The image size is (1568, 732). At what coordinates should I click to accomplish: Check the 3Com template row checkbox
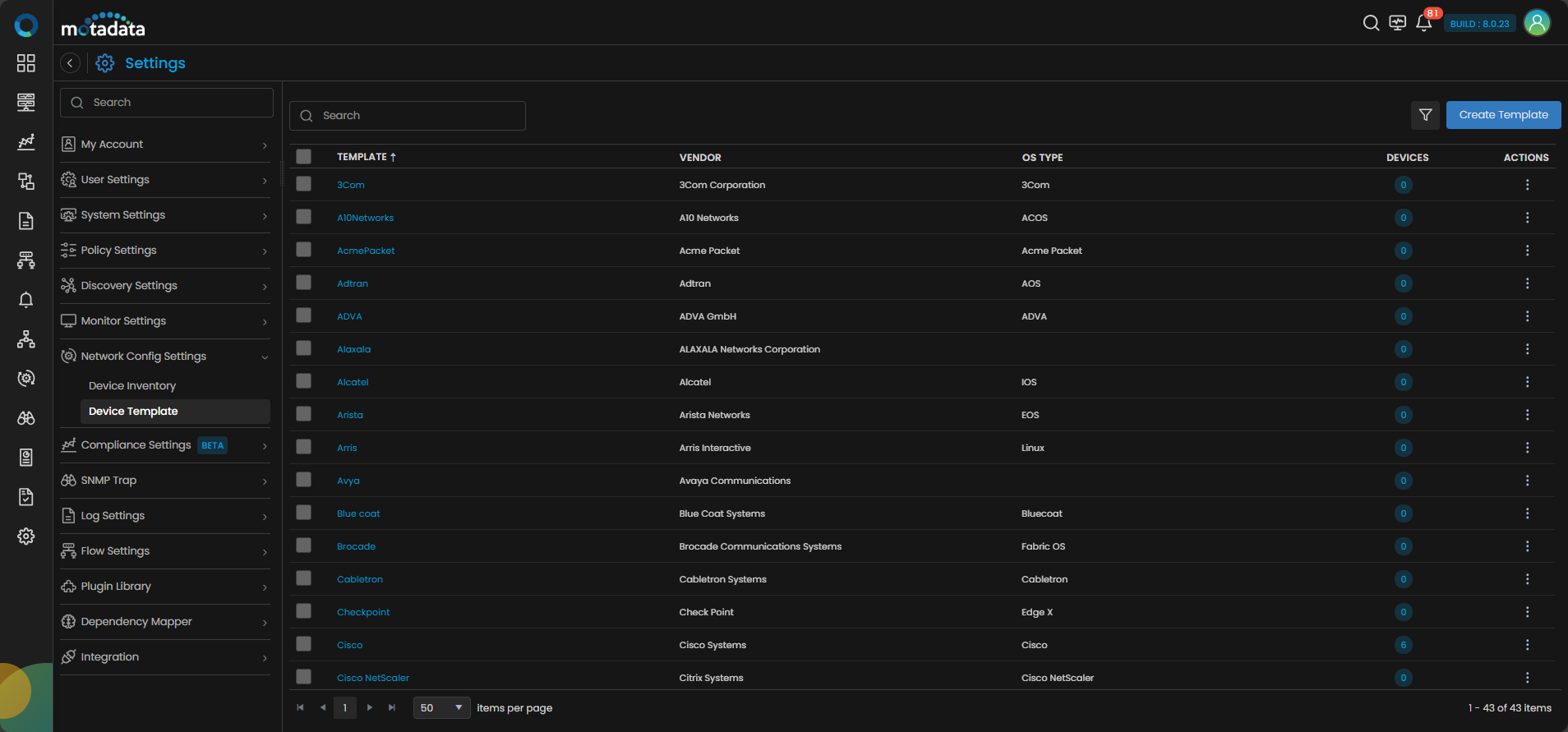[304, 184]
